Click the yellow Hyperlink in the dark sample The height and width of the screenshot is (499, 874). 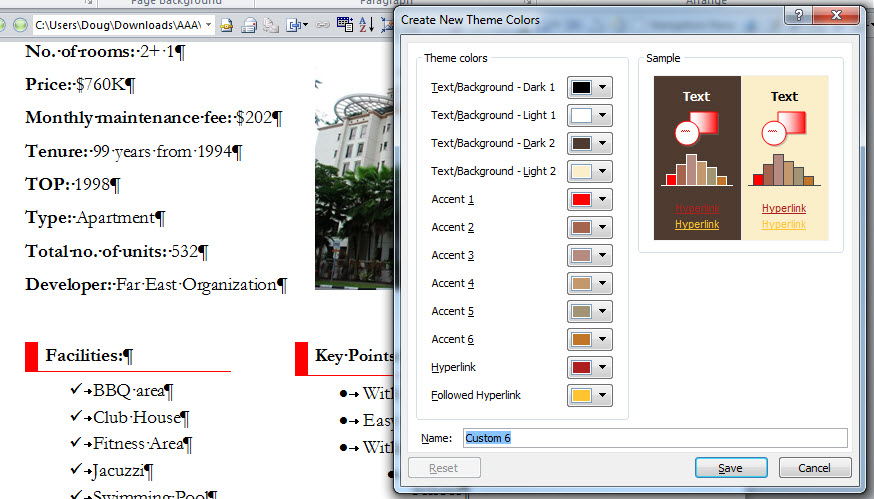tap(697, 224)
